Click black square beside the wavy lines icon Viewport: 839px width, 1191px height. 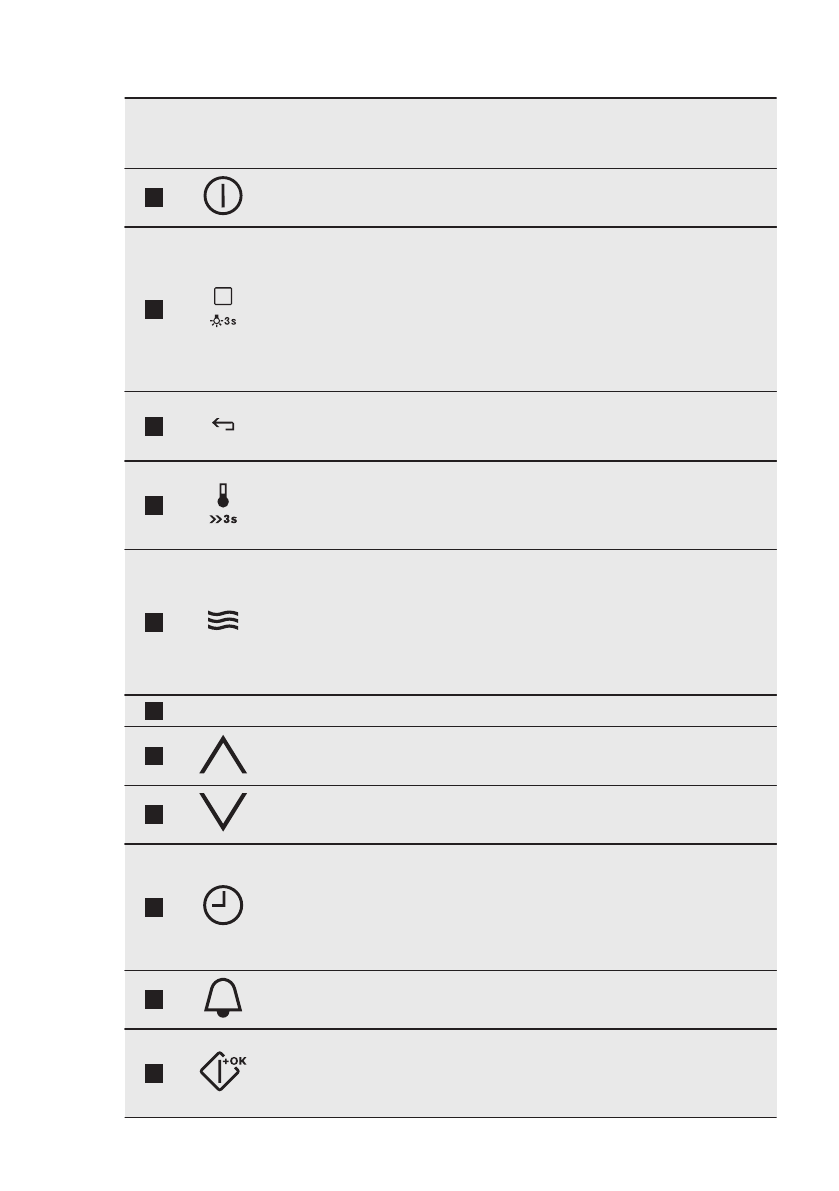pos(153,622)
